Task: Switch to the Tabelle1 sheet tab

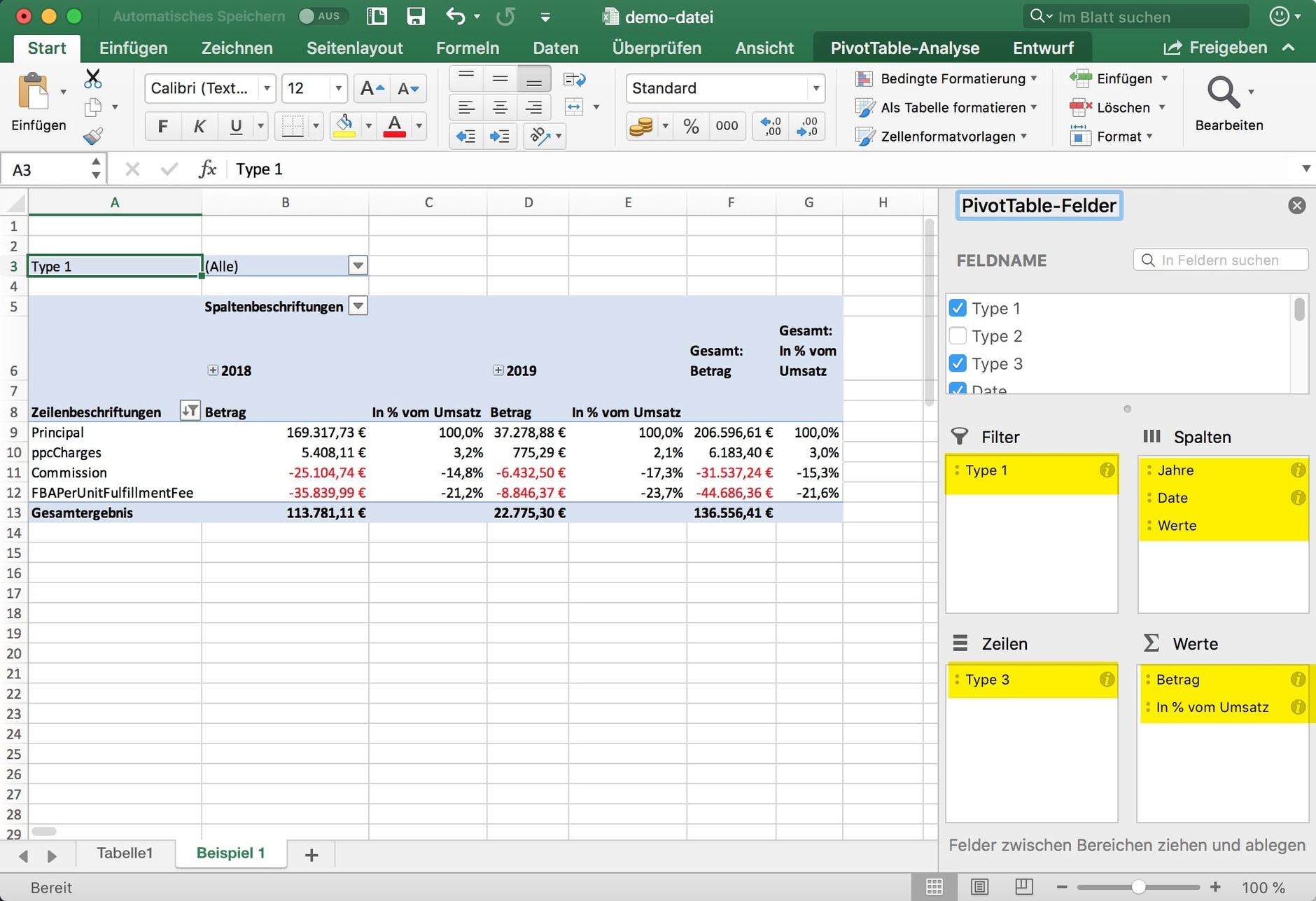Action: coord(125,853)
